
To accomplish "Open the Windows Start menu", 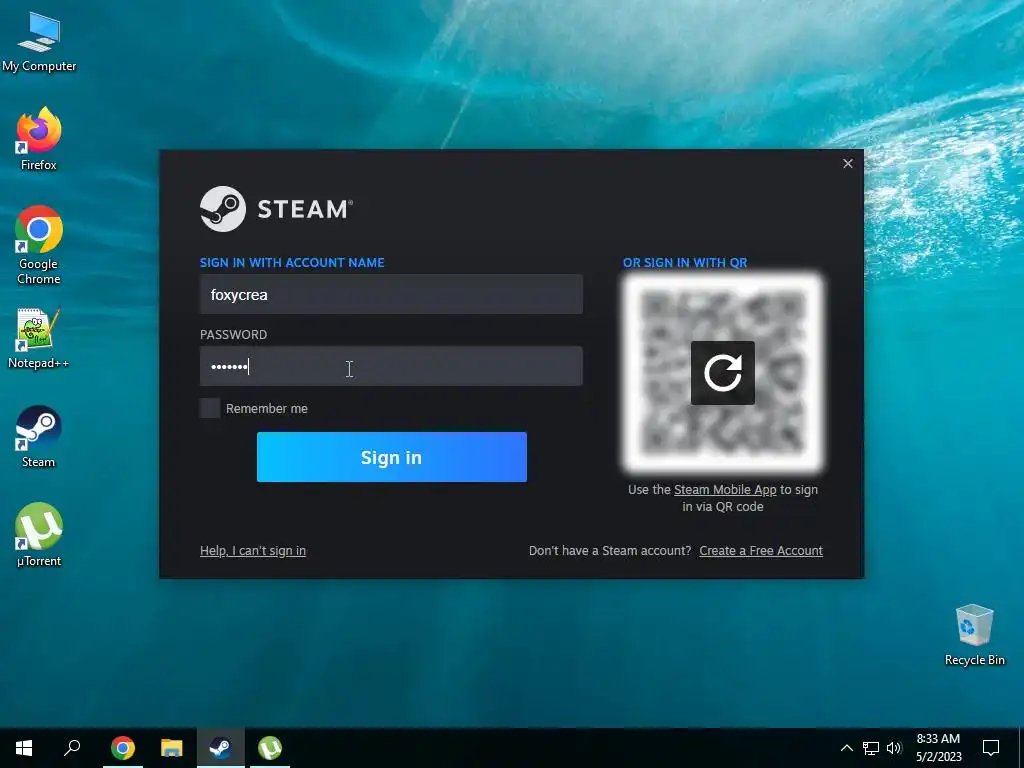I will tap(24, 748).
